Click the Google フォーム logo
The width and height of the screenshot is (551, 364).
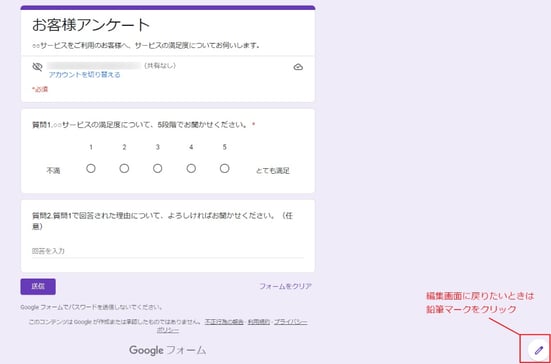168,350
